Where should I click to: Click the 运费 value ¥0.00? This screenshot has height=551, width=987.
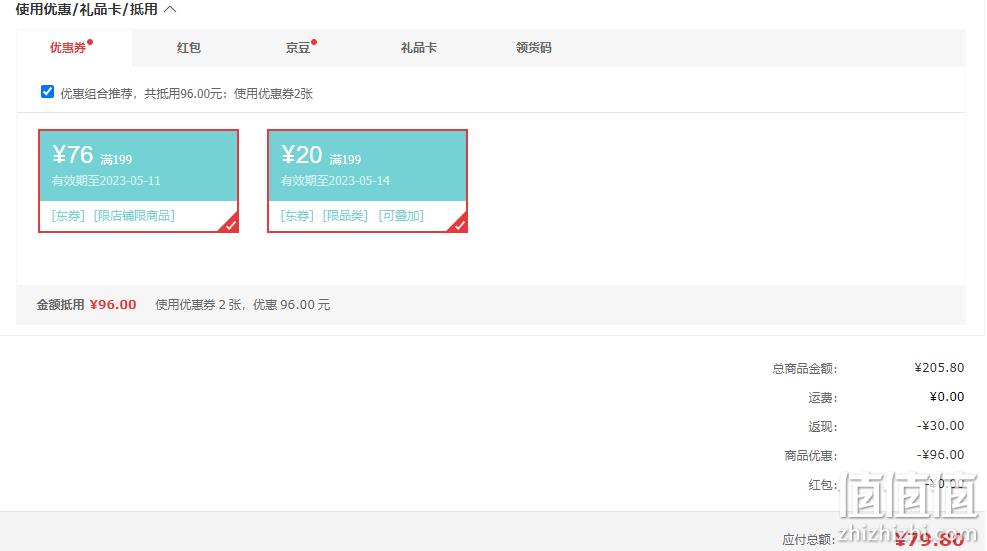click(x=947, y=397)
